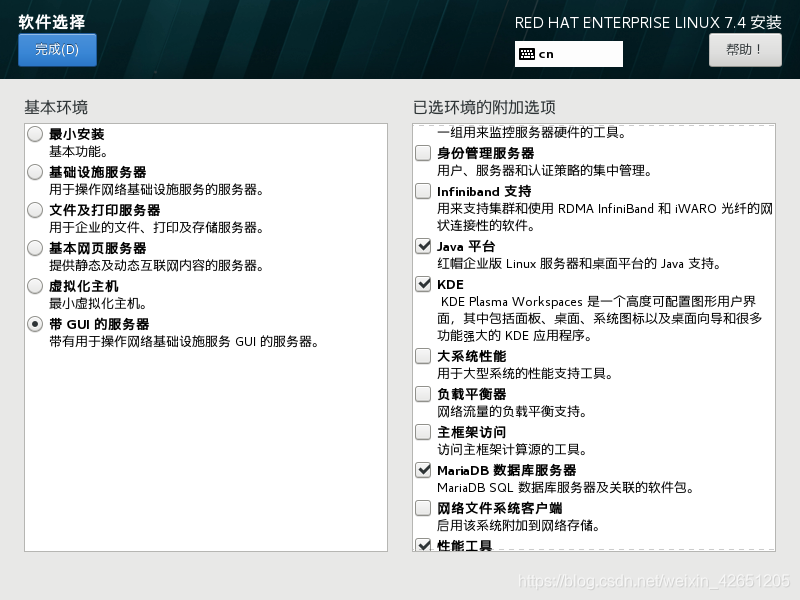Click text MariaDB SQL 数据库服务器及关联的软件包。
800x600 pixels.
coord(565,488)
